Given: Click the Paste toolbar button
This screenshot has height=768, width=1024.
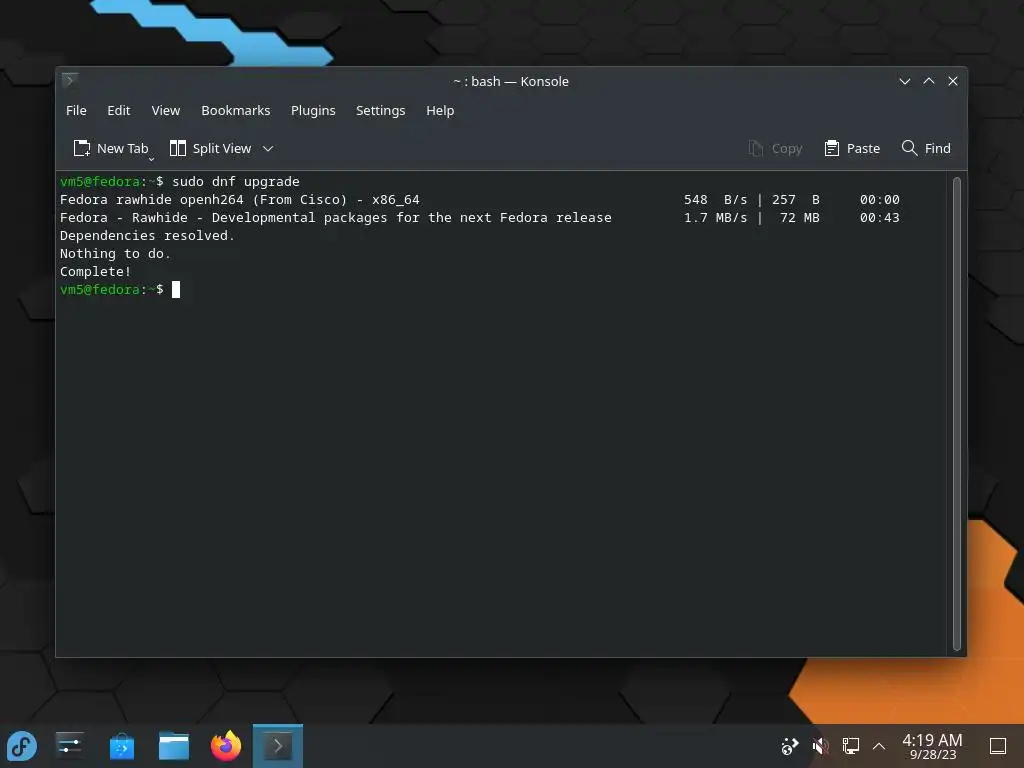Looking at the screenshot, I should [852, 148].
